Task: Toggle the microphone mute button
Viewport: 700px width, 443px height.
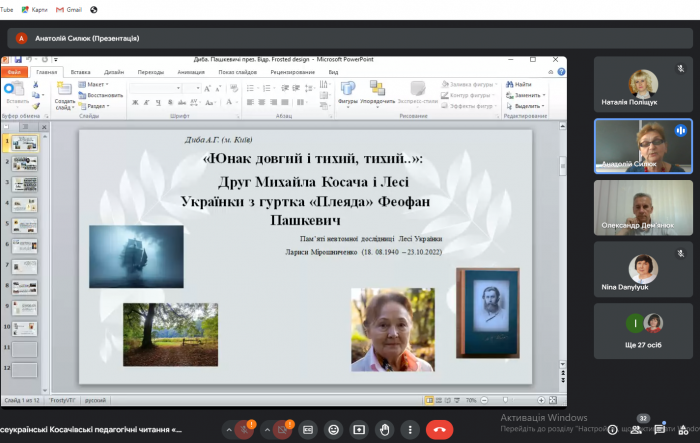Action: (x=243, y=430)
